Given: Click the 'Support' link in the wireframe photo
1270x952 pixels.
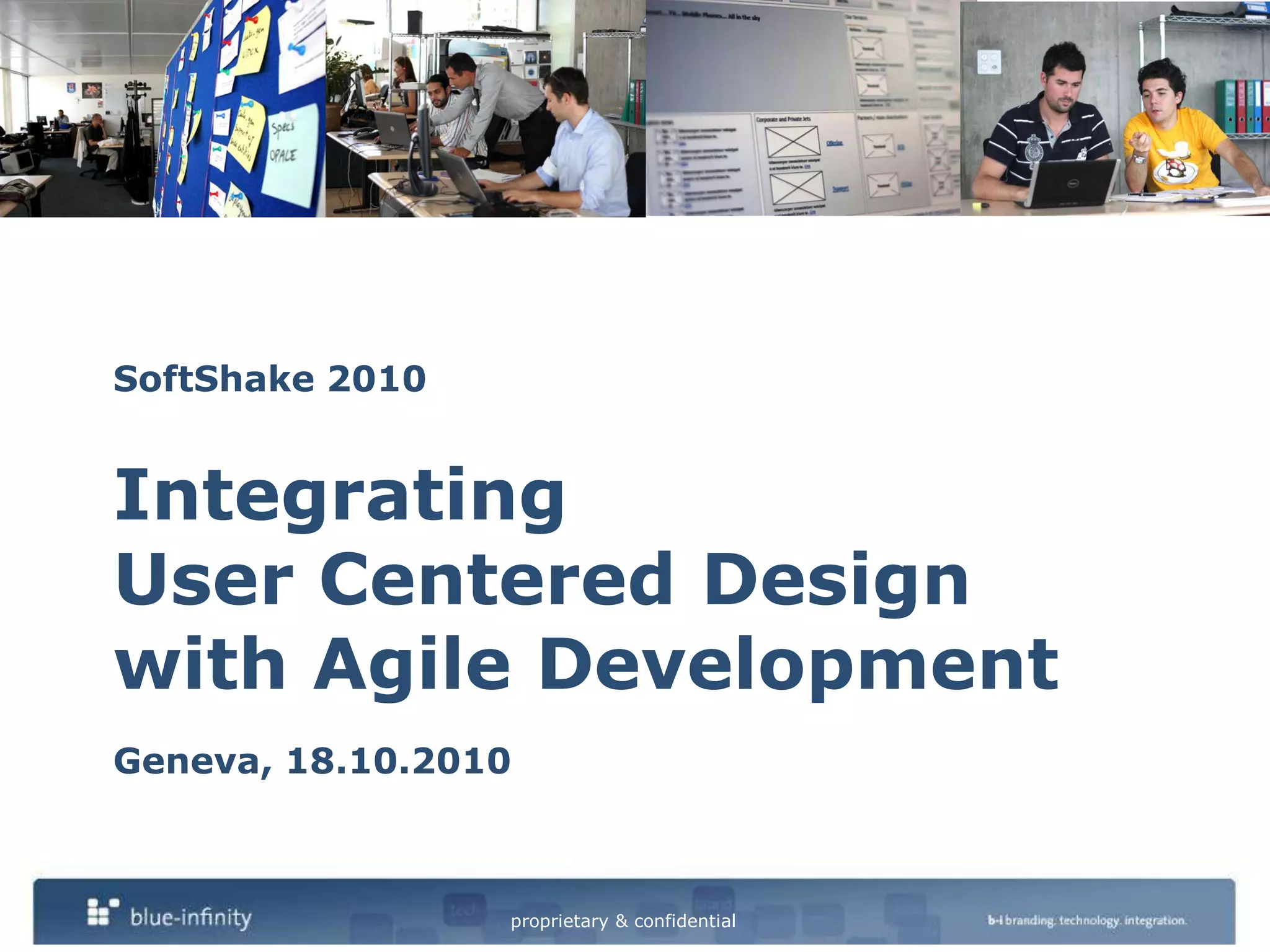Looking at the screenshot, I should pyautogui.click(x=840, y=188).
